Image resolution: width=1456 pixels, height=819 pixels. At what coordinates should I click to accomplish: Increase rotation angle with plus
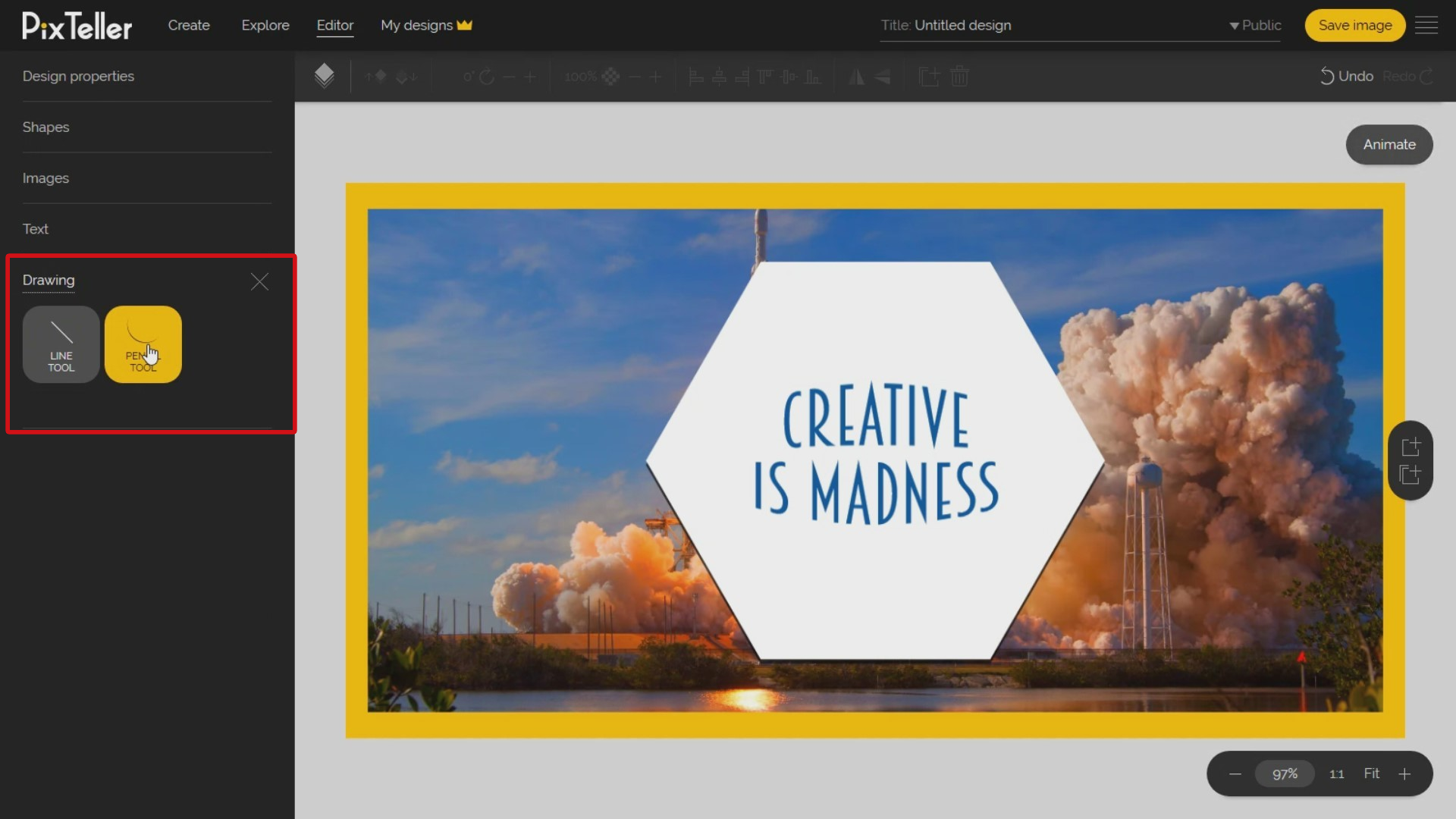530,77
